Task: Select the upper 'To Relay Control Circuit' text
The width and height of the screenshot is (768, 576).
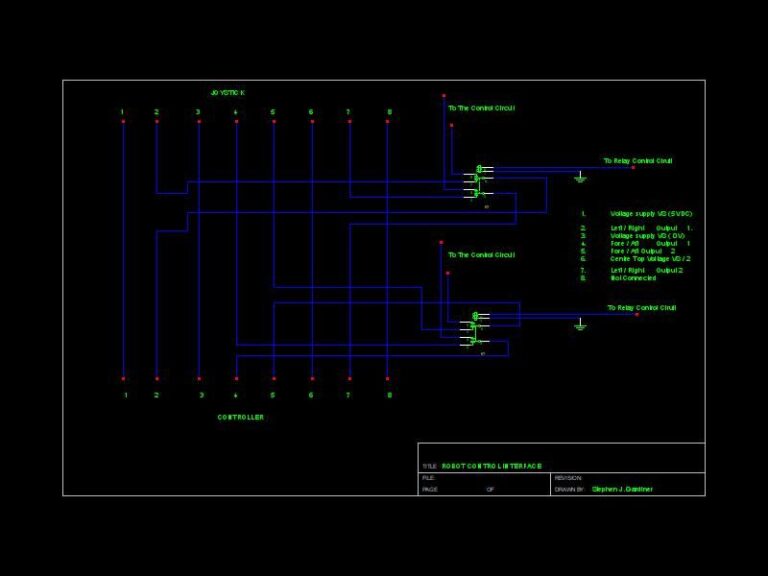Action: click(x=637, y=160)
